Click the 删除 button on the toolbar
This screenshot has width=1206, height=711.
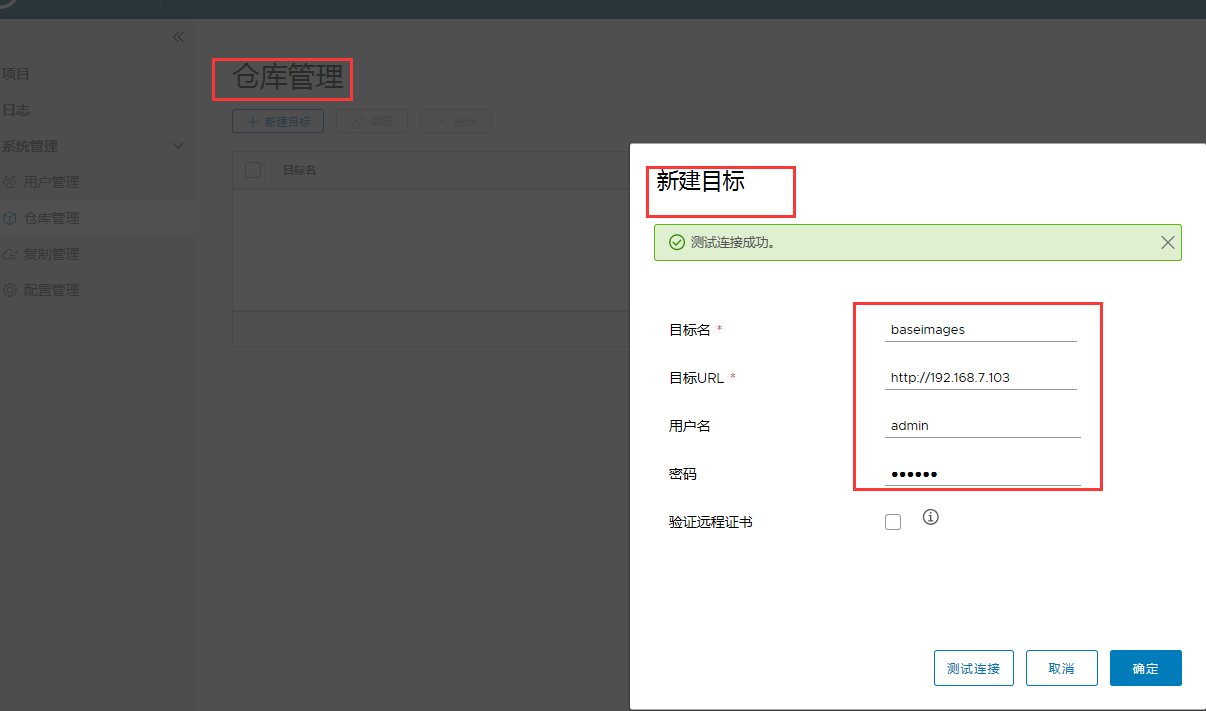pos(456,122)
